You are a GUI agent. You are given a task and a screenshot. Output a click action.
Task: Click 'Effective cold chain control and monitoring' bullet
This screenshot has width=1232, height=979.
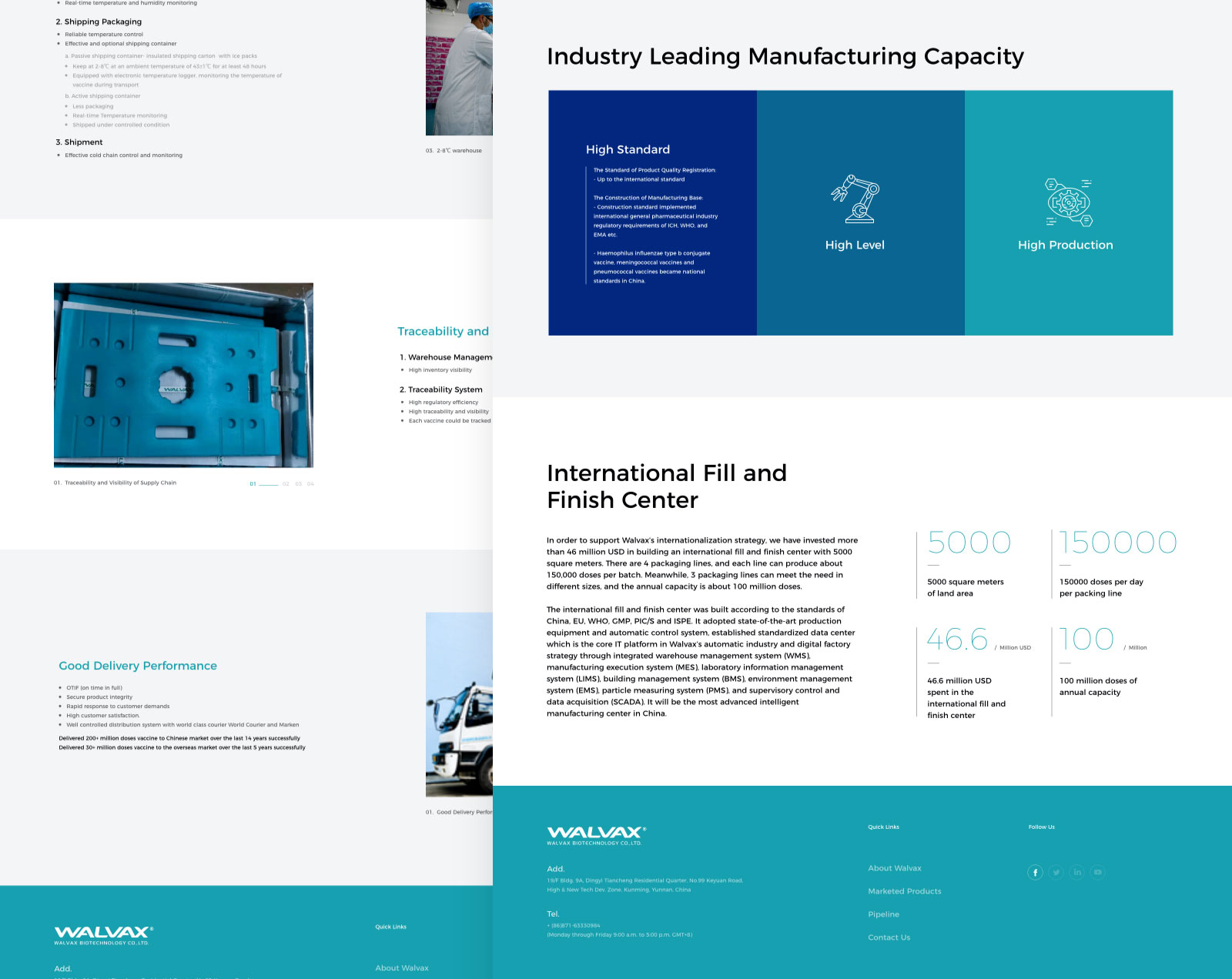click(124, 155)
